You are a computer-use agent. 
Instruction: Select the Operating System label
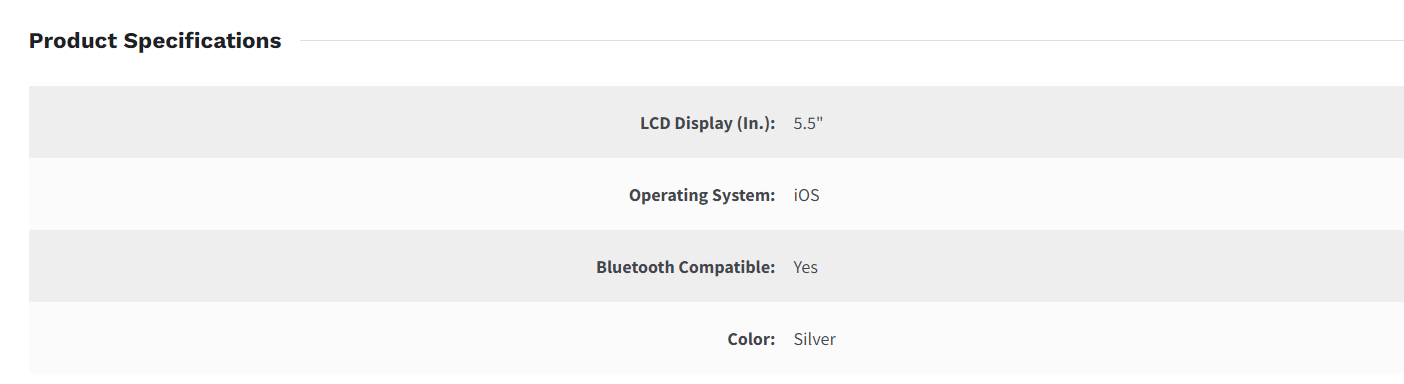[702, 196]
